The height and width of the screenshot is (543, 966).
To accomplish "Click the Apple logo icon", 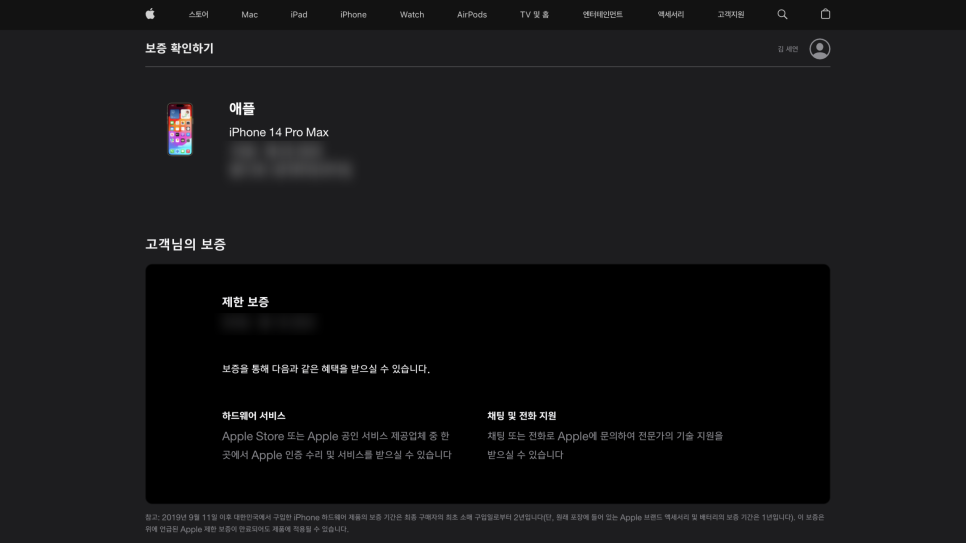I will tap(150, 14).
